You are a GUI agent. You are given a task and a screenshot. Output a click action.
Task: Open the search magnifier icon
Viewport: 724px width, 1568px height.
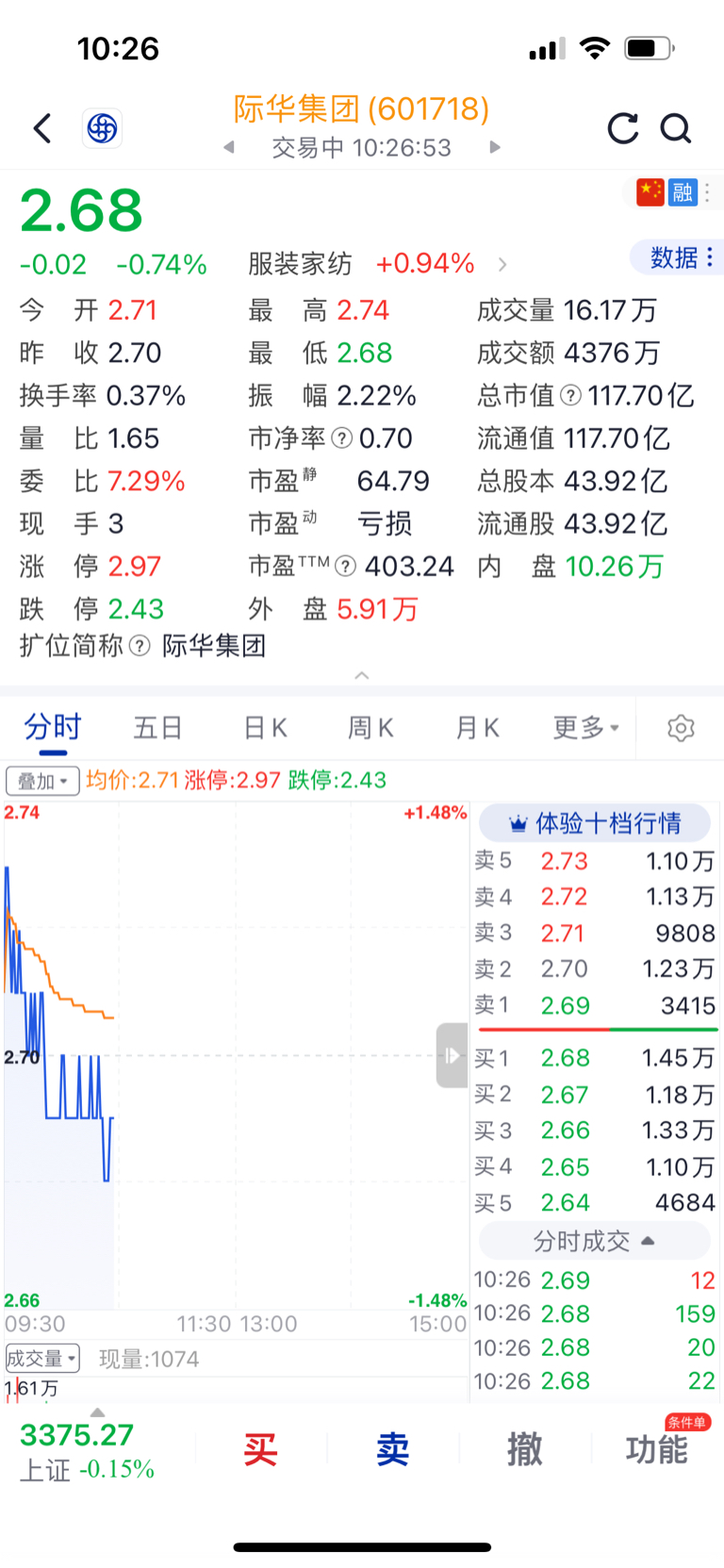click(676, 128)
